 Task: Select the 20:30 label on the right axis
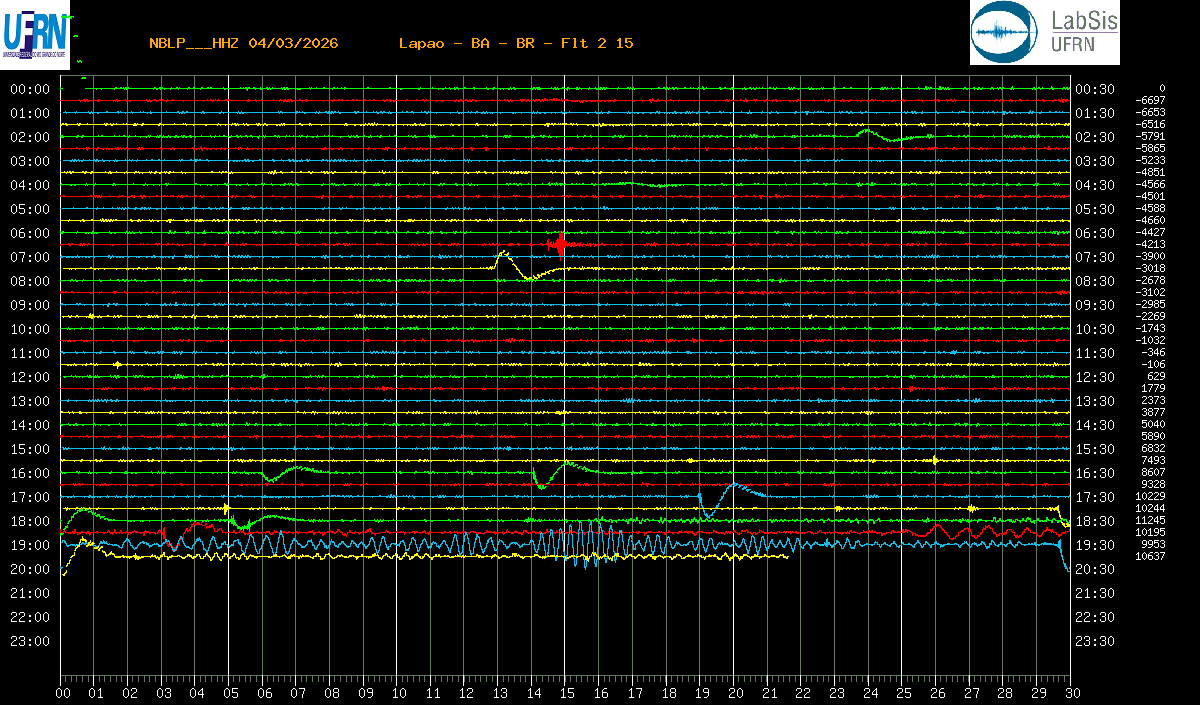pos(1095,569)
